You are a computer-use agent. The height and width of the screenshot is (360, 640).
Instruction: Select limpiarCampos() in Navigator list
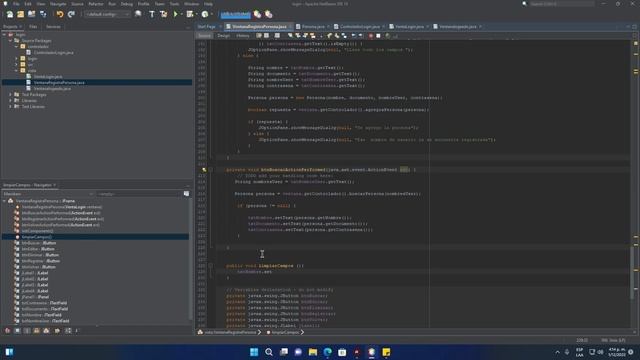(x=37, y=237)
